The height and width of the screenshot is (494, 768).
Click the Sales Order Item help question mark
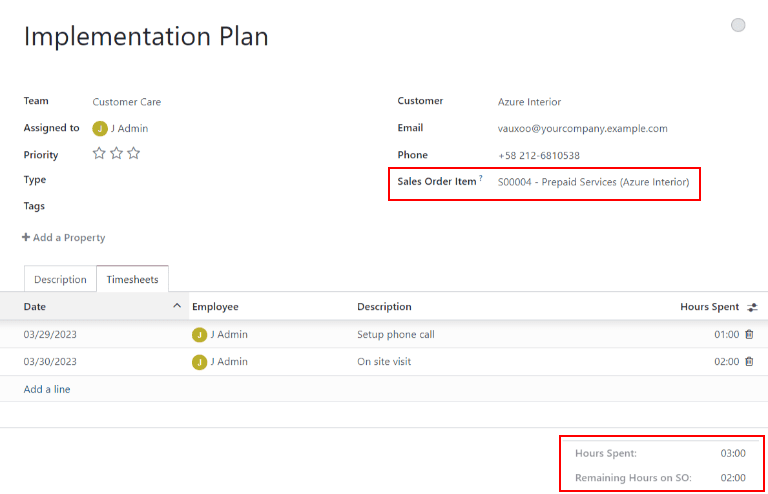click(480, 179)
